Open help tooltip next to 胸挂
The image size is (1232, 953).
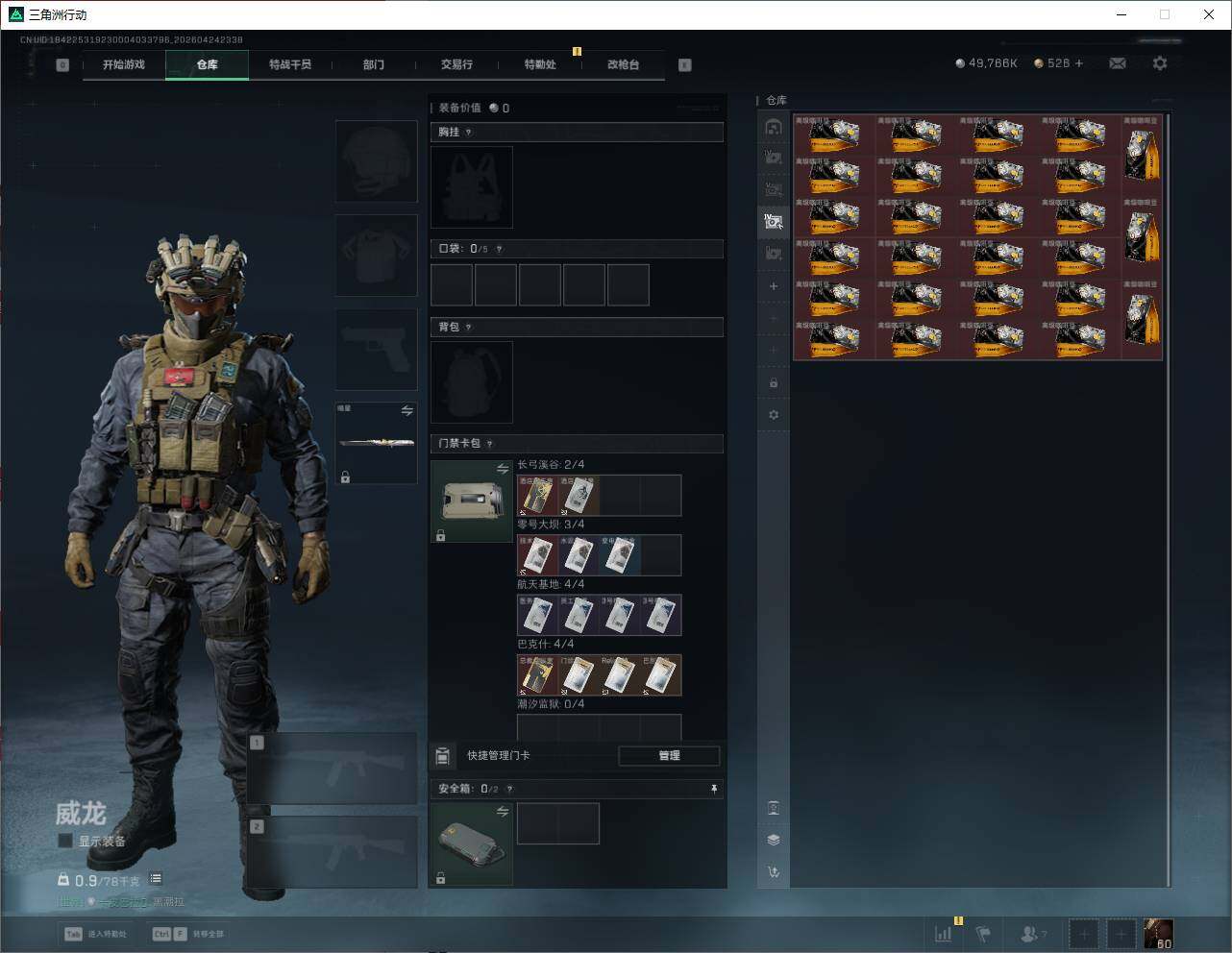coord(469,133)
